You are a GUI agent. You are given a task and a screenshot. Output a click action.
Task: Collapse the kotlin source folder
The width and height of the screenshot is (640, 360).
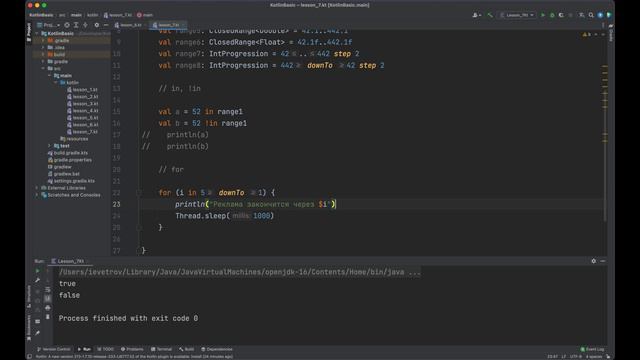click(56, 82)
